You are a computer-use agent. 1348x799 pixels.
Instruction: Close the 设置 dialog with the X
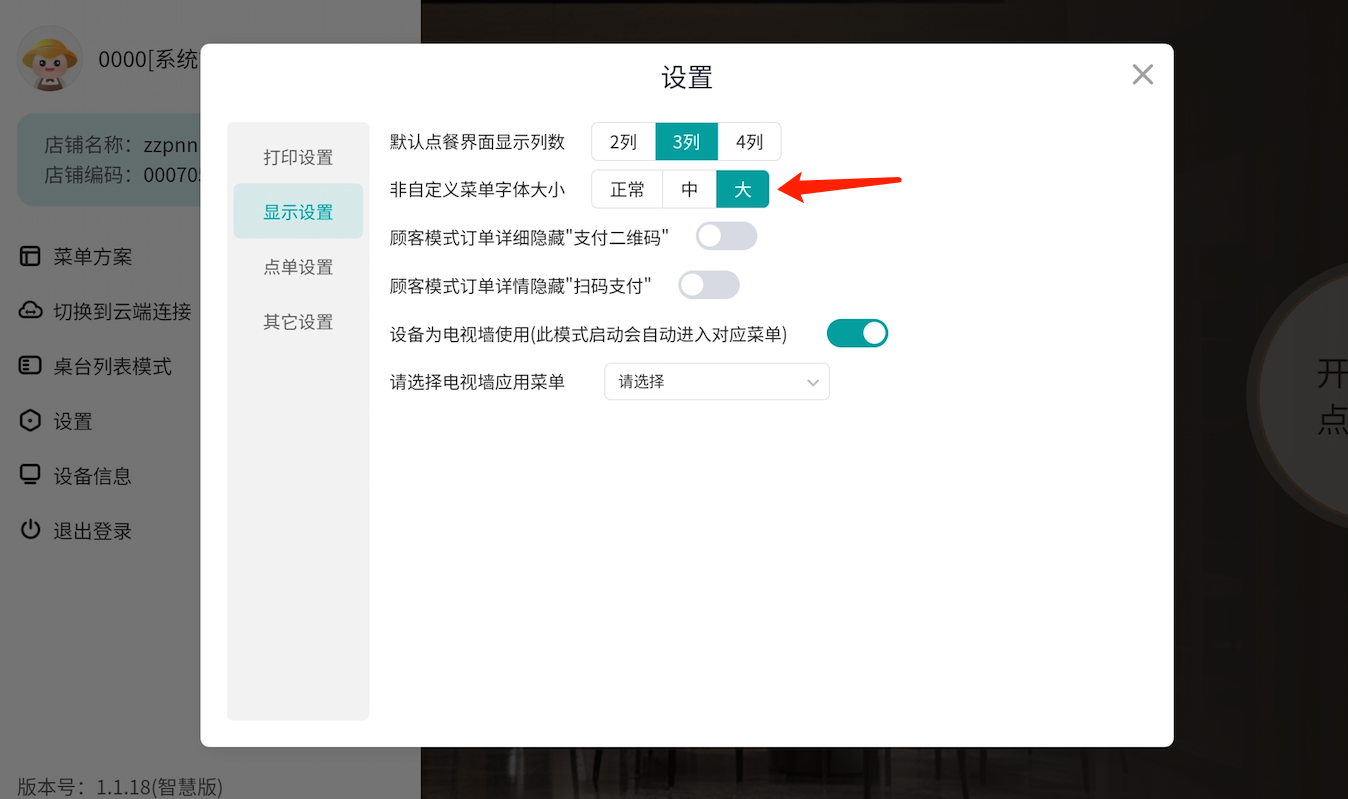pyautogui.click(x=1142, y=74)
